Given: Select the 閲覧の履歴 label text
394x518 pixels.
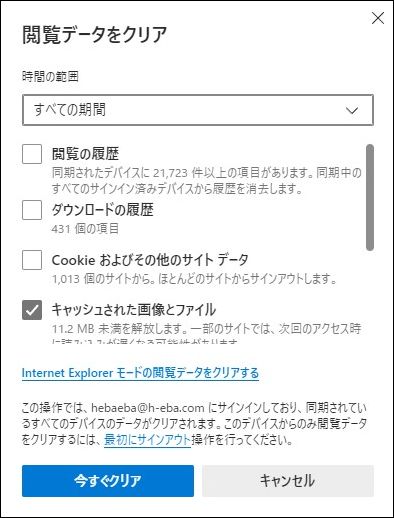Looking at the screenshot, I should (85, 154).
